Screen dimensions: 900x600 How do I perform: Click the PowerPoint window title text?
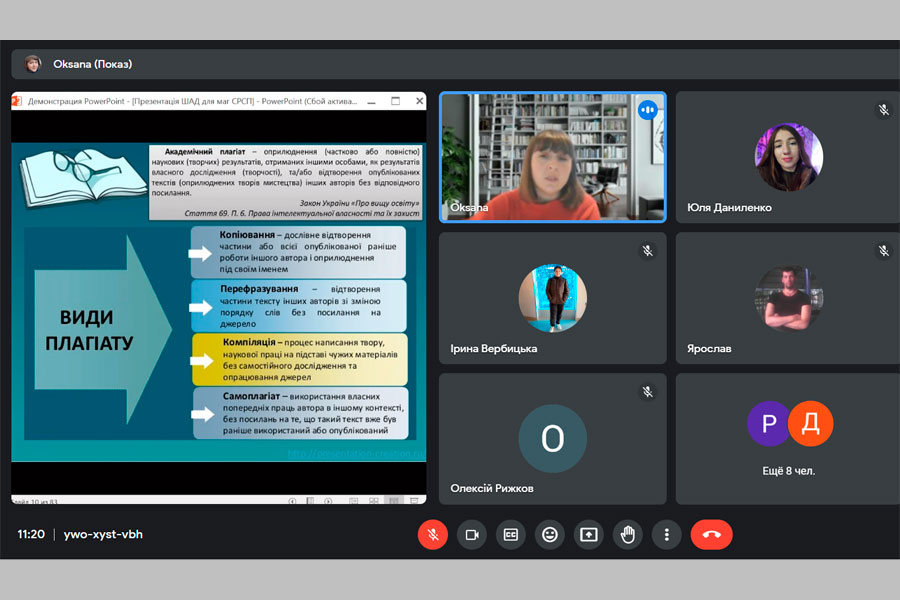[x=192, y=101]
